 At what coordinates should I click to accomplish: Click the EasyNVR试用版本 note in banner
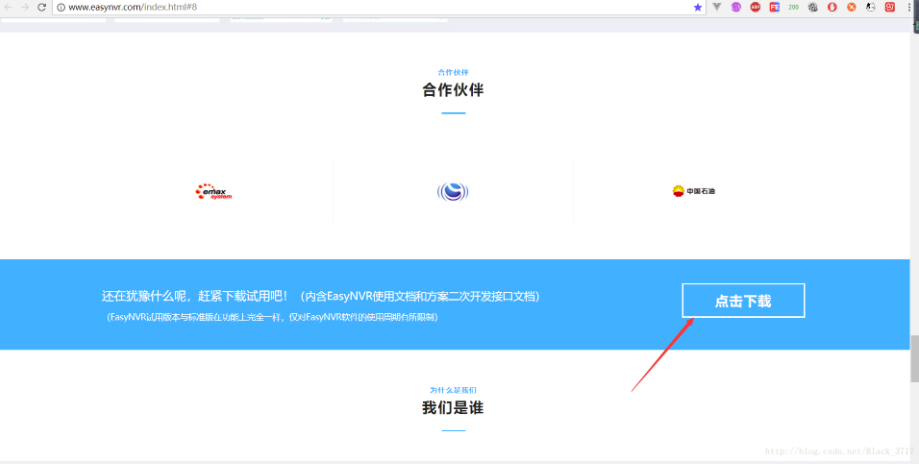tap(272, 317)
